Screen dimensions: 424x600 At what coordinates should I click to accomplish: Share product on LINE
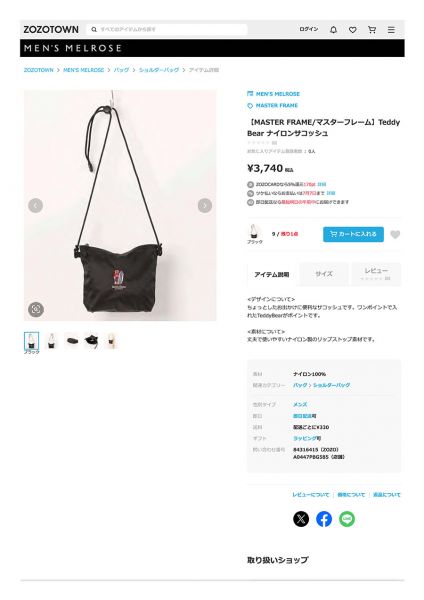coord(347,519)
